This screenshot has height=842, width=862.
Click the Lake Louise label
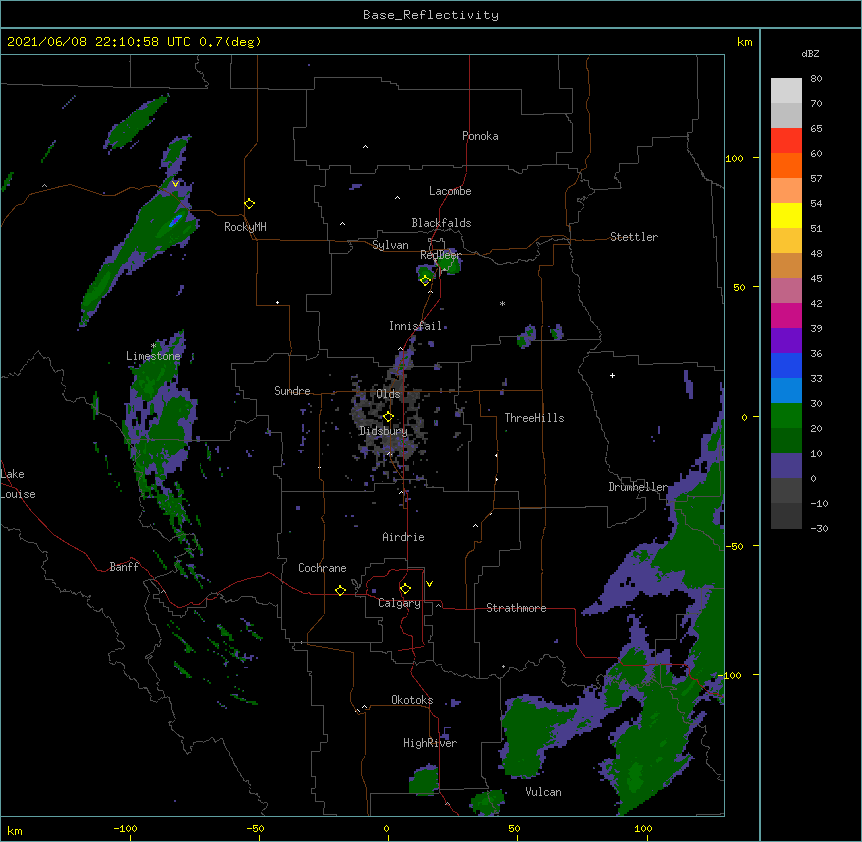coord(18,484)
